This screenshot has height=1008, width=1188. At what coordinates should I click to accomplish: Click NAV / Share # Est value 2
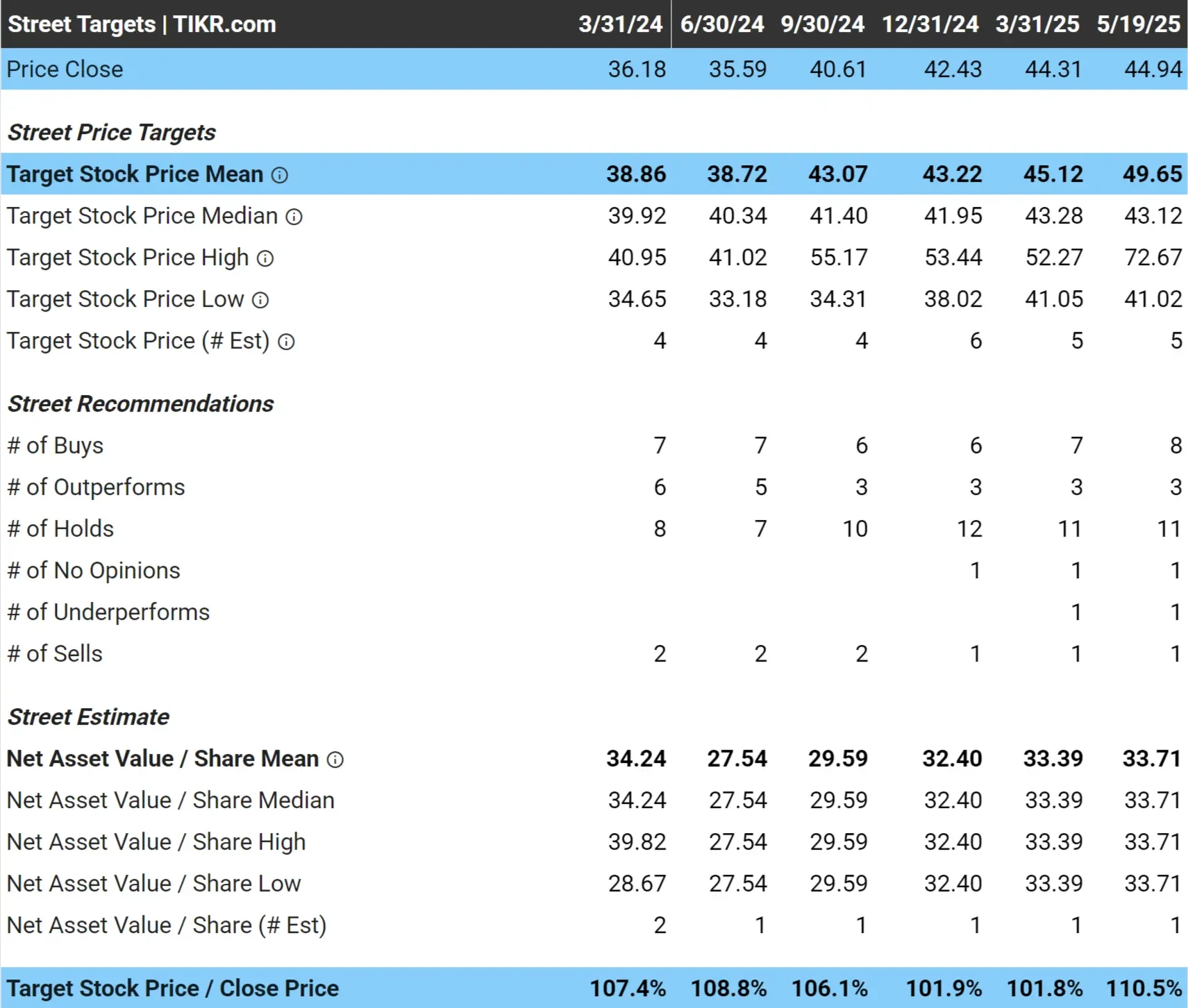click(660, 925)
